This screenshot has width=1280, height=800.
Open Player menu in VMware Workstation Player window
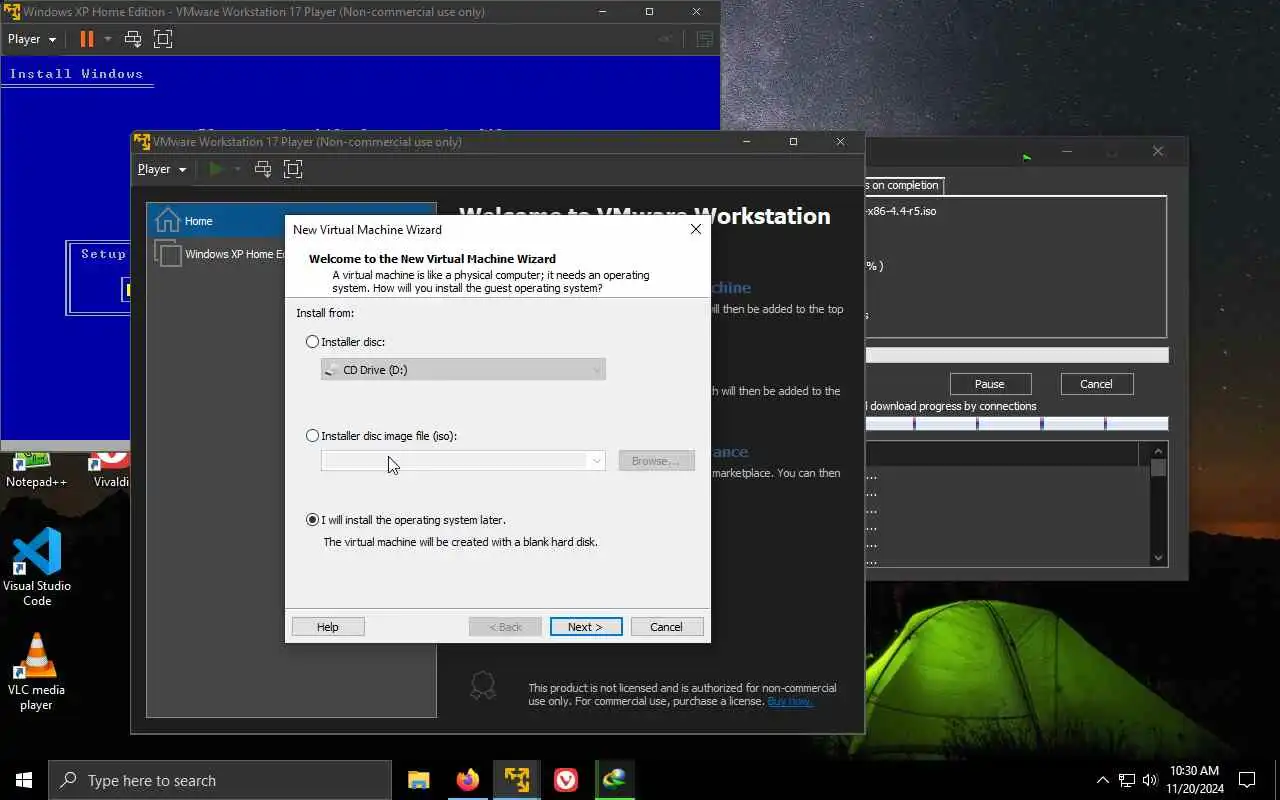(162, 169)
